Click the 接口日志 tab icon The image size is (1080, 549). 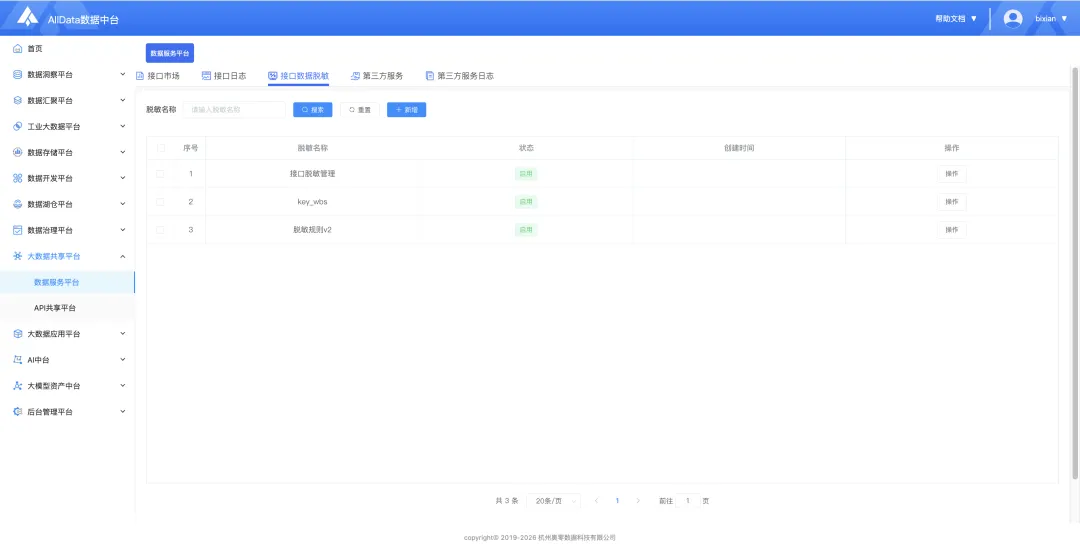click(206, 76)
